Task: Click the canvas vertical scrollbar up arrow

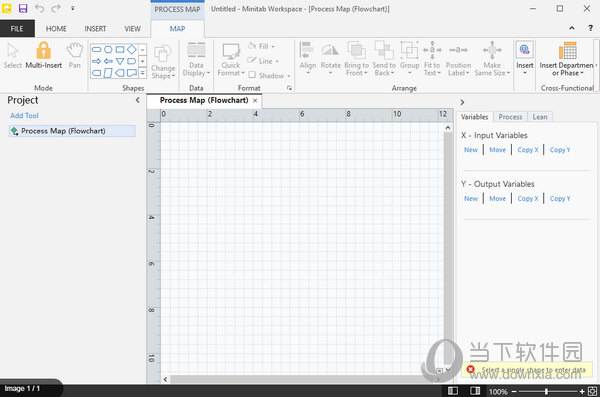Action: point(448,127)
